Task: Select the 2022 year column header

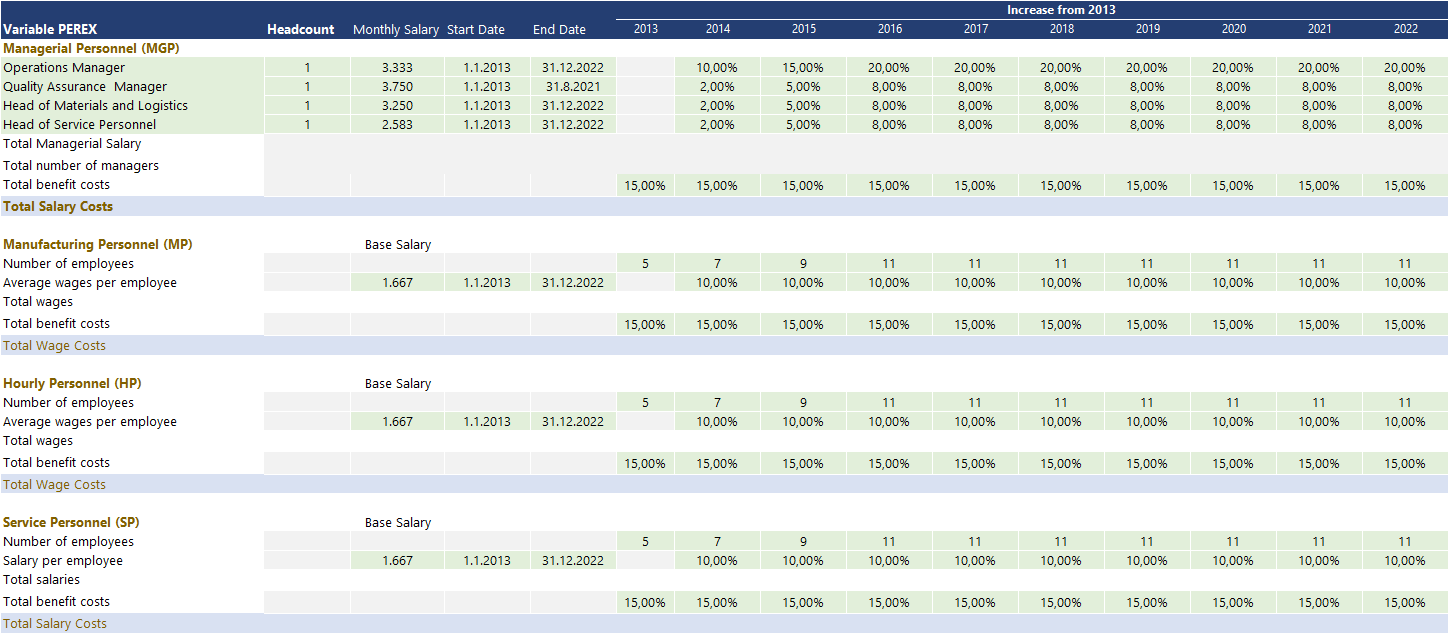Action: coord(1405,29)
